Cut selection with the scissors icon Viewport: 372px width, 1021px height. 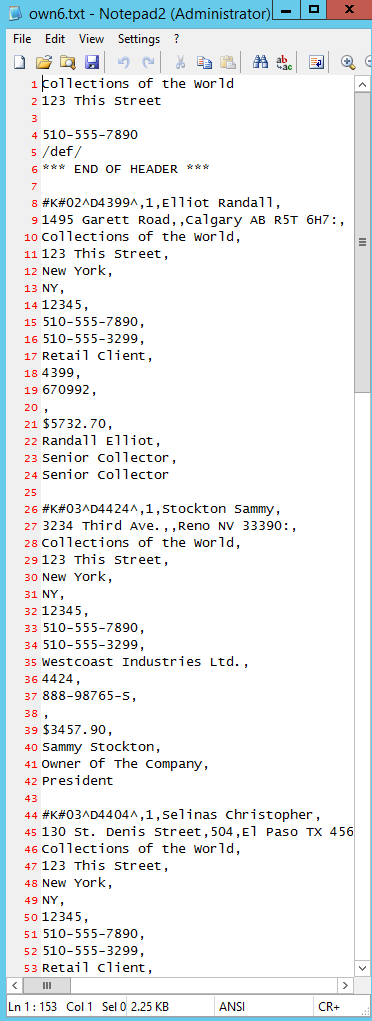[180, 62]
